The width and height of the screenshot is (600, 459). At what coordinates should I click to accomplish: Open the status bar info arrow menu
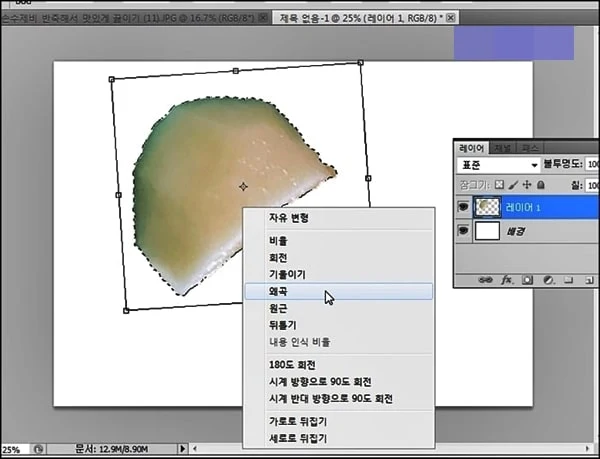tap(183, 449)
